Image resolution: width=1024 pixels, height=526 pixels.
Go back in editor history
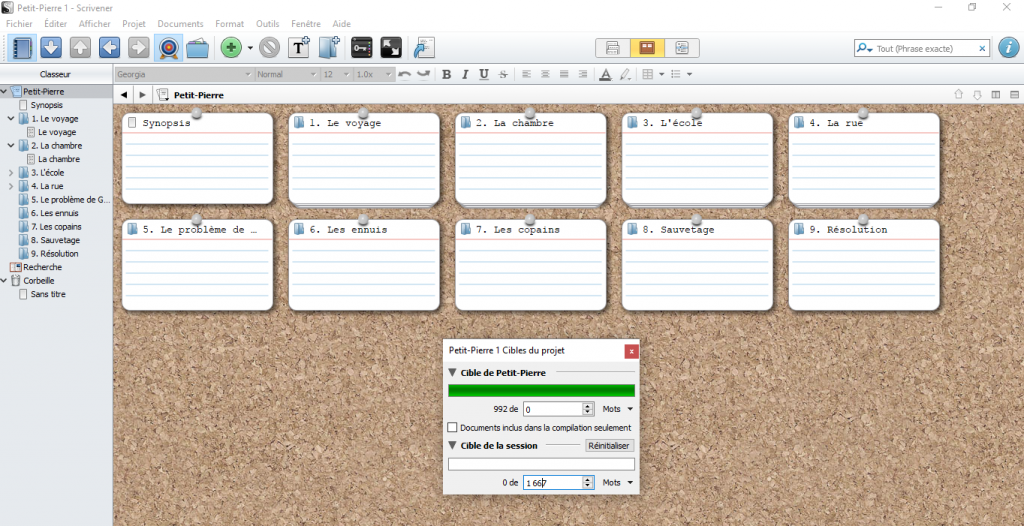coord(124,95)
